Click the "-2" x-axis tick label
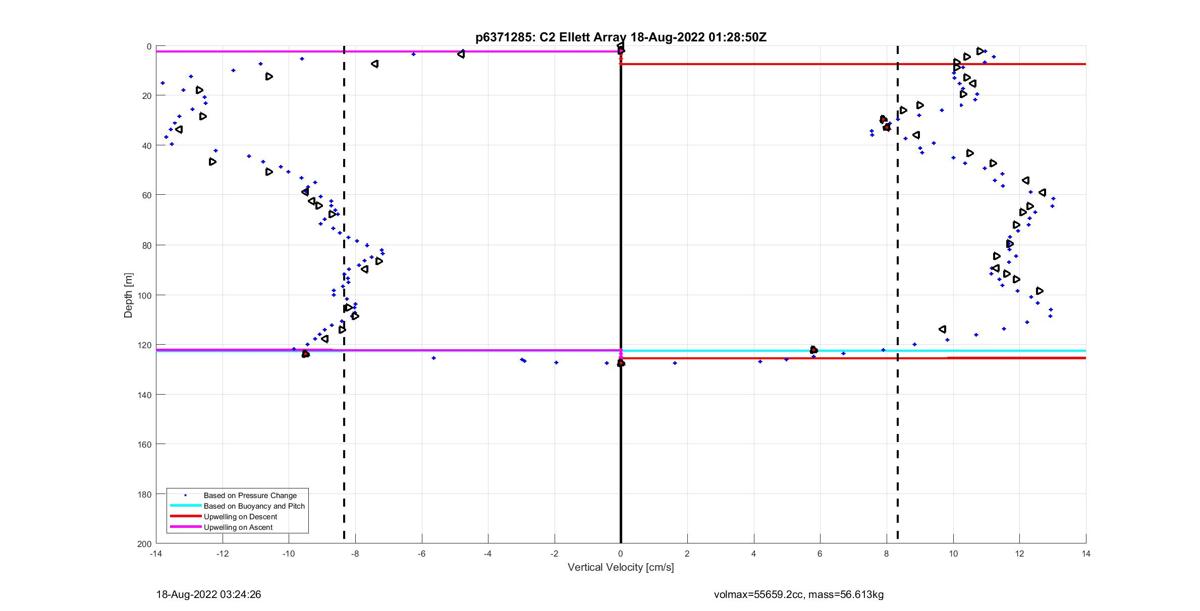This screenshot has width=1200, height=611. [x=555, y=553]
